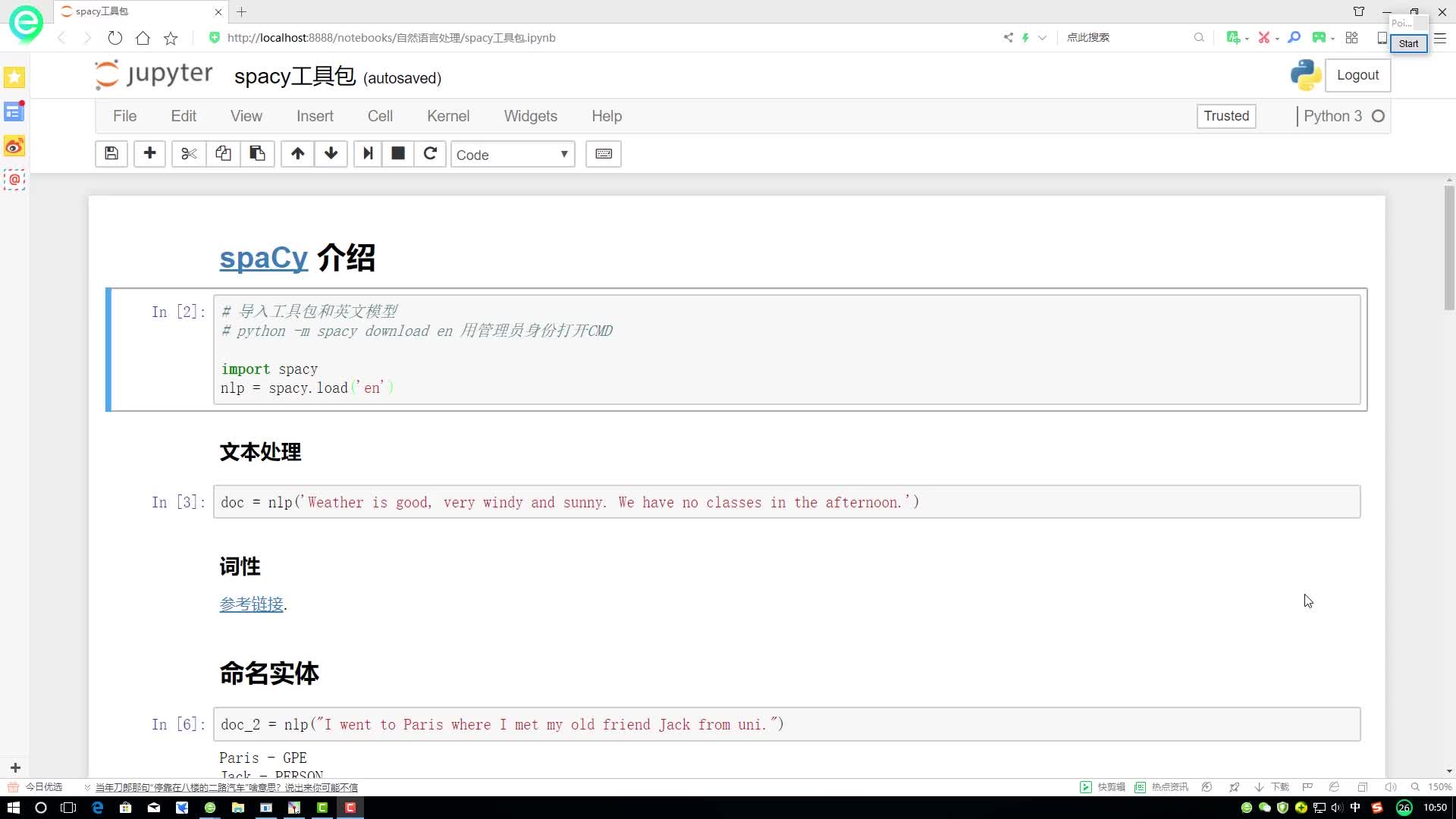The width and height of the screenshot is (1456, 819).
Task: Open the red scissors screenshot tool
Action: pos(1263,37)
